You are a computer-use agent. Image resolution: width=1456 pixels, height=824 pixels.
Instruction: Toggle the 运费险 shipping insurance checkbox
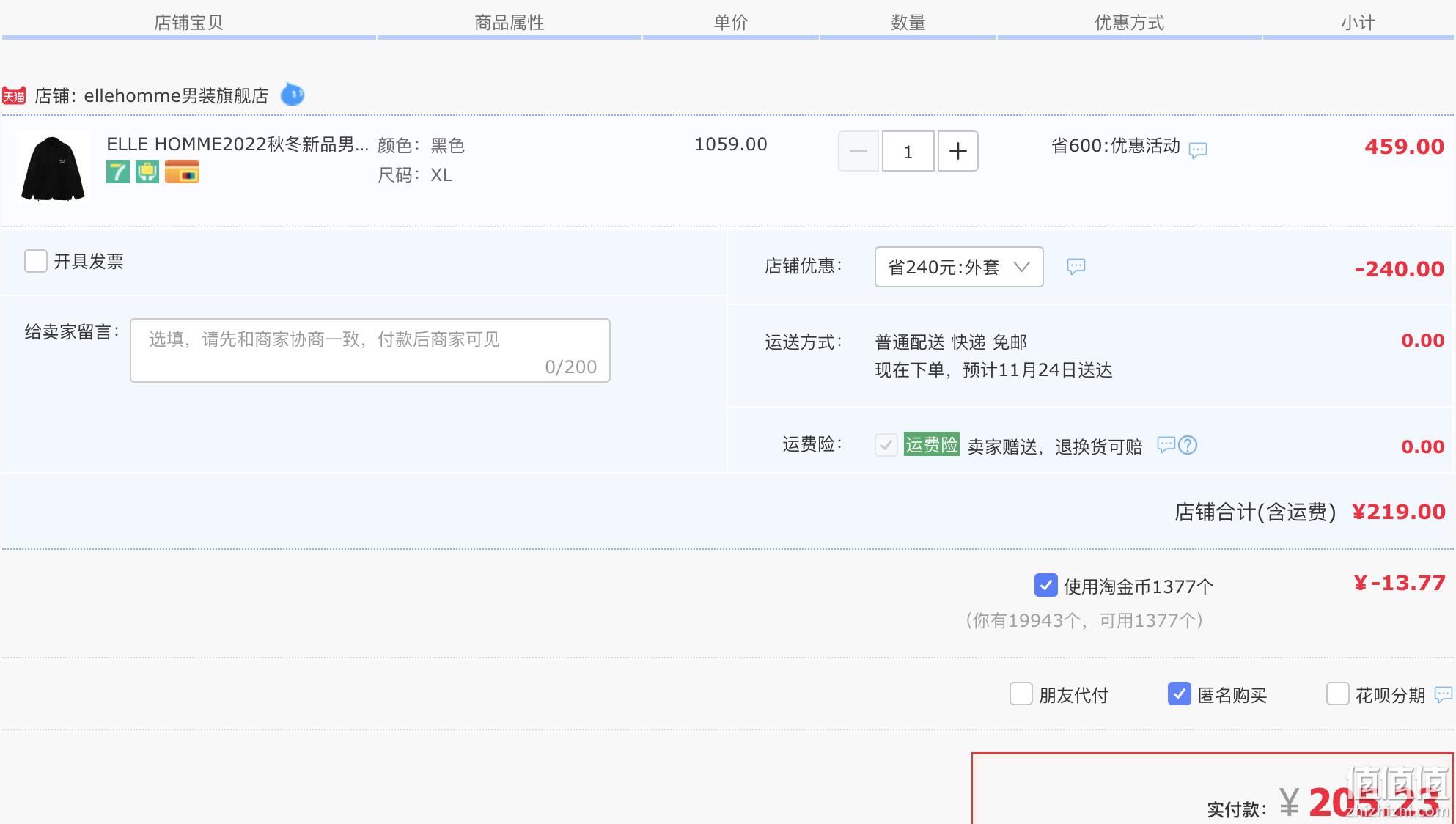(886, 444)
